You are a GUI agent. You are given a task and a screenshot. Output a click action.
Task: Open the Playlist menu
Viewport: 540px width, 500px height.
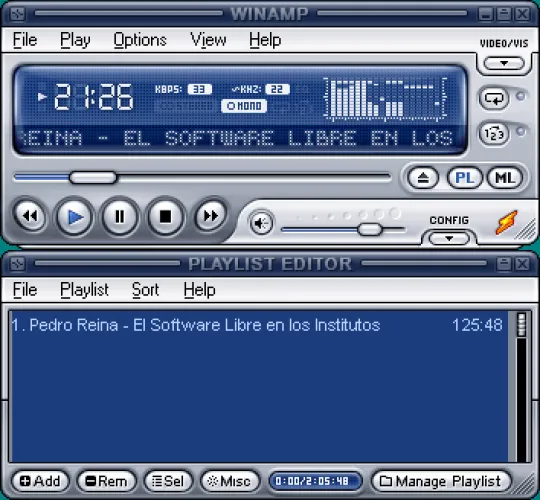(x=84, y=290)
